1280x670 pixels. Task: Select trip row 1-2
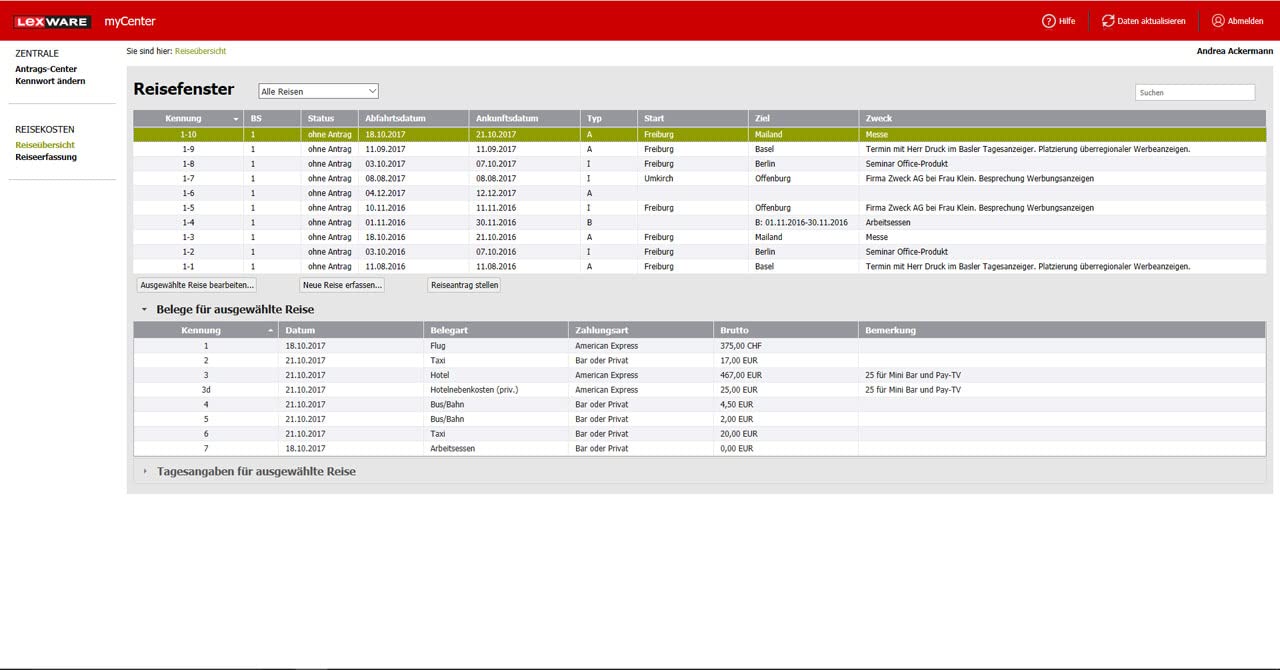(x=700, y=252)
